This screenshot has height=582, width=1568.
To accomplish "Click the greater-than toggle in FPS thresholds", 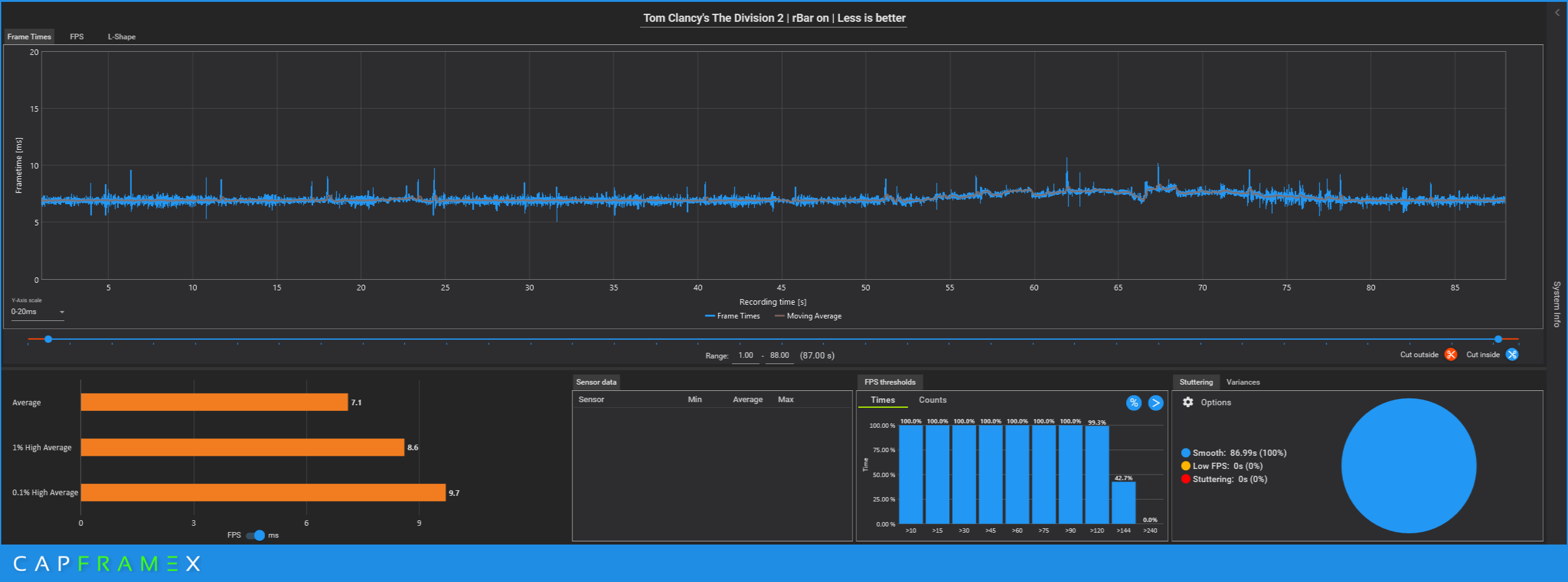I will [x=1156, y=403].
